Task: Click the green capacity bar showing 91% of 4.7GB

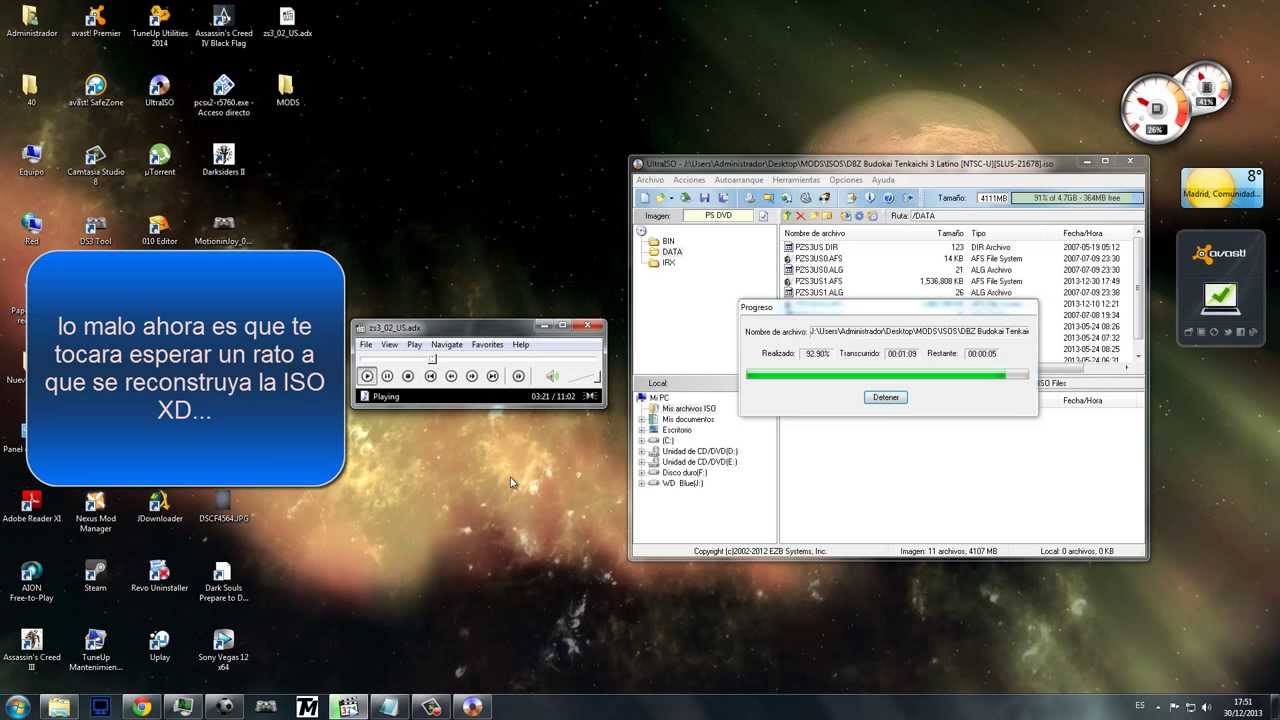Action: click(x=1077, y=198)
